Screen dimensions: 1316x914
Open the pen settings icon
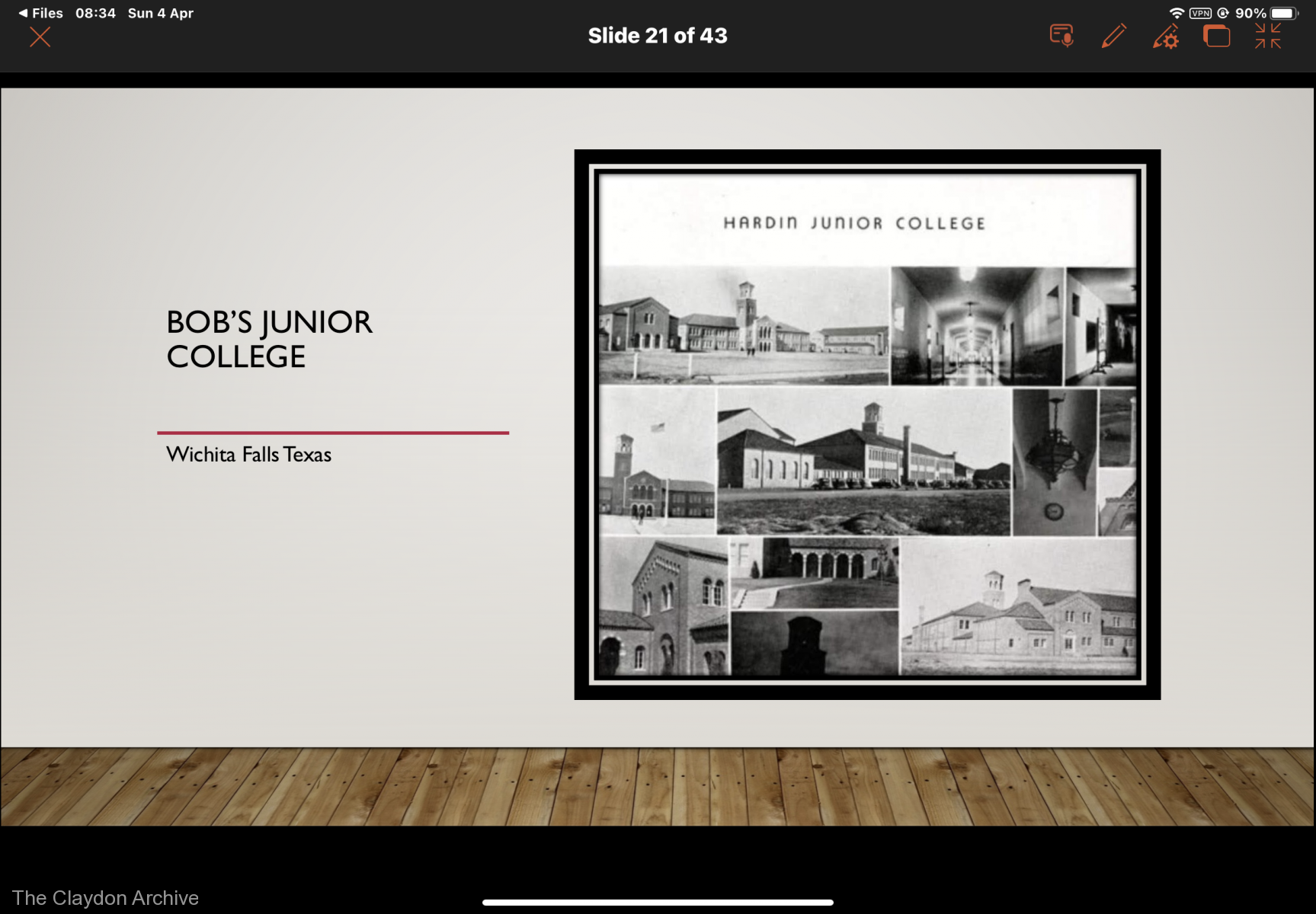(1165, 37)
